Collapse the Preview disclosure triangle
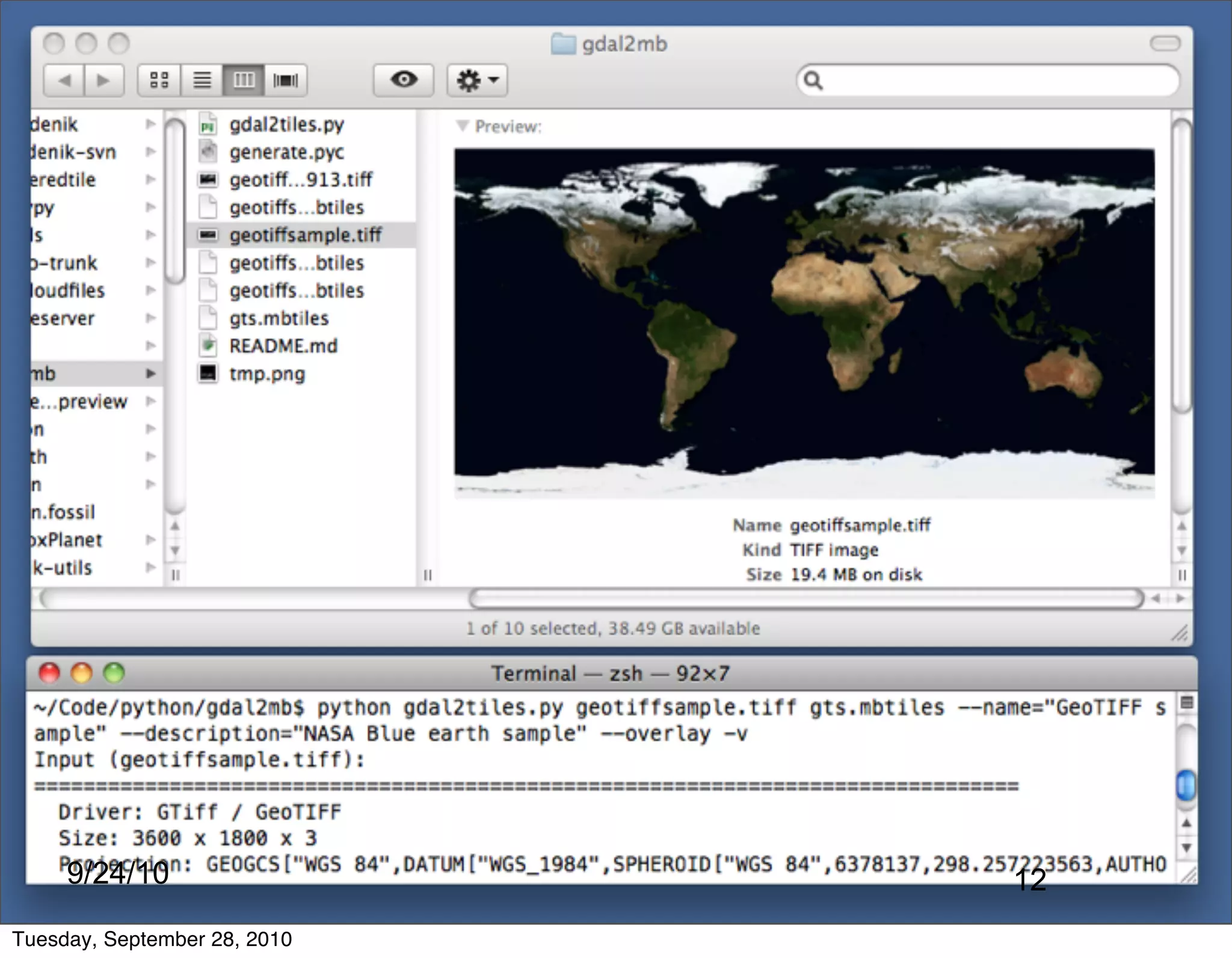1232x958 pixels. tap(462, 126)
